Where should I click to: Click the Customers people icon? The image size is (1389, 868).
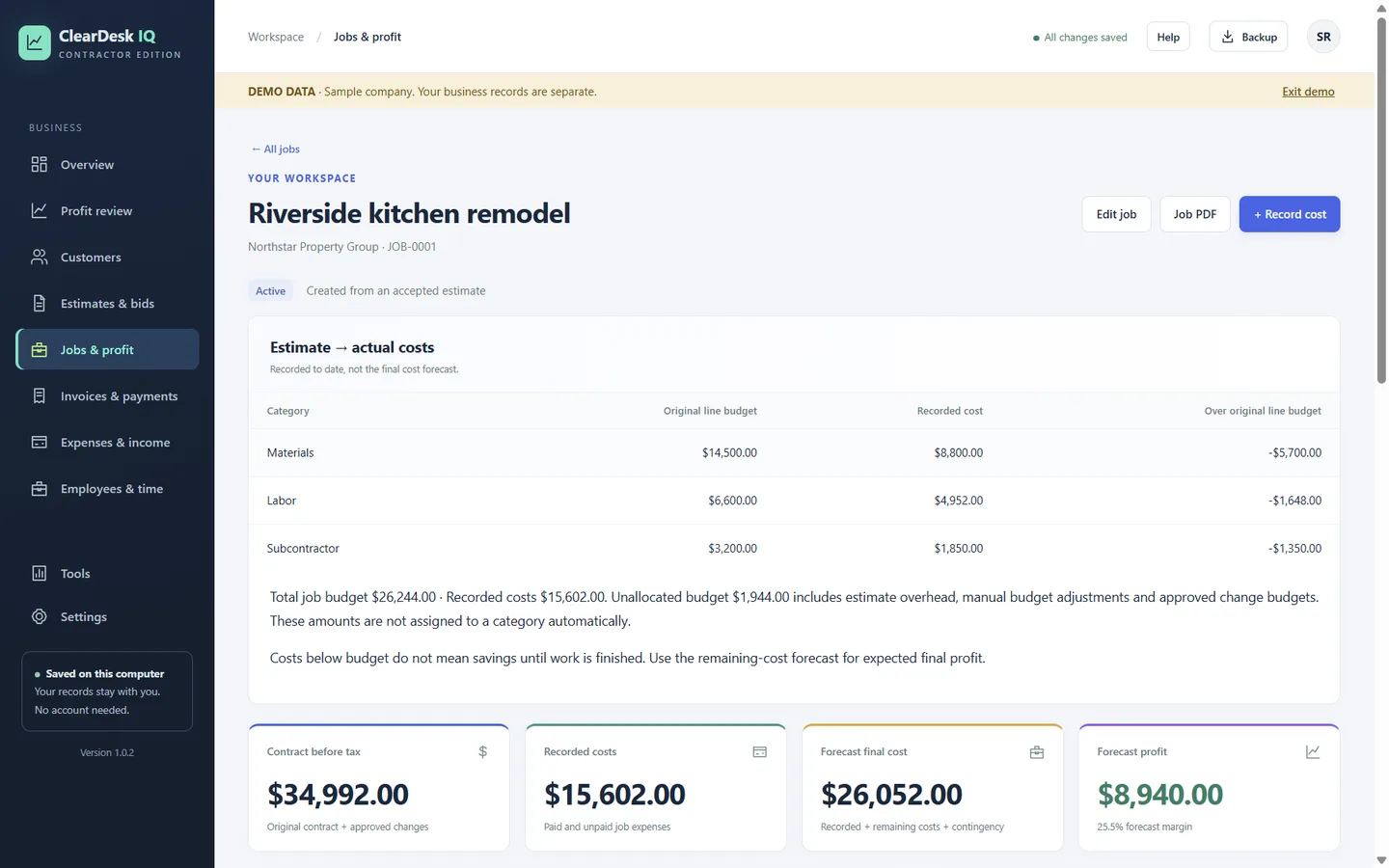point(39,257)
